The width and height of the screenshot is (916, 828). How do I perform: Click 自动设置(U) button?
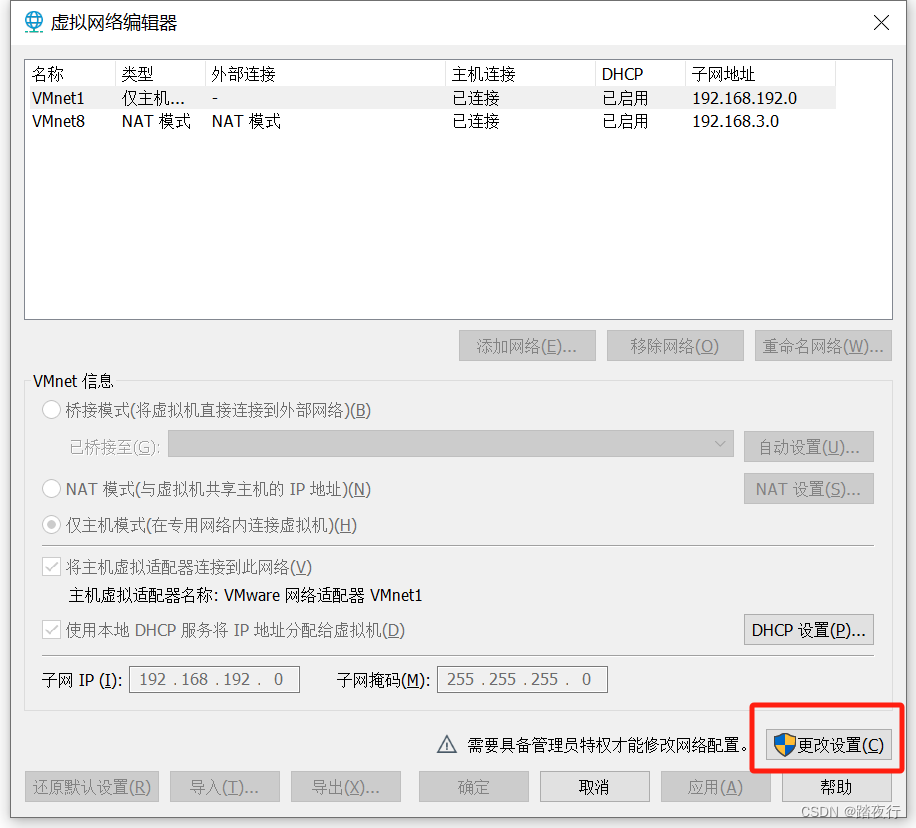pos(809,447)
